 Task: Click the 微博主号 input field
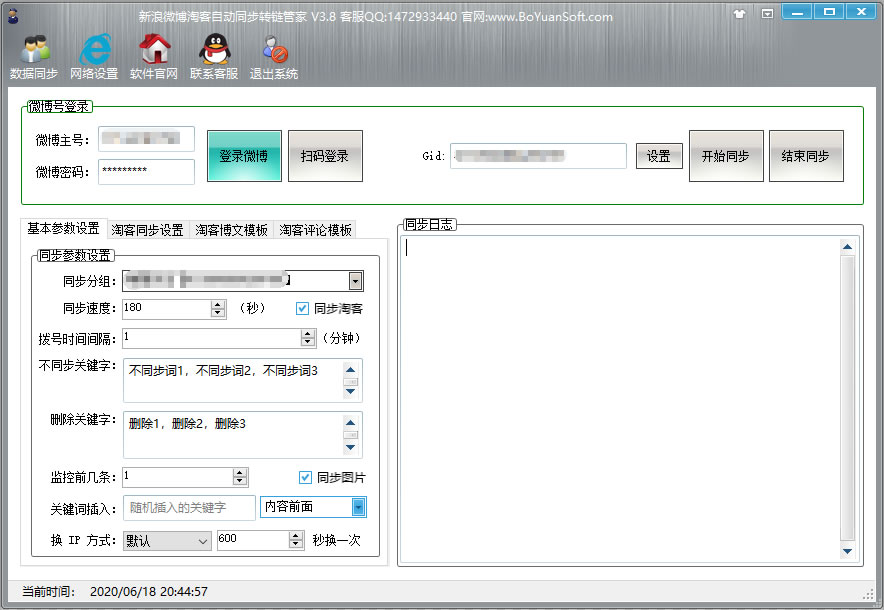147,139
